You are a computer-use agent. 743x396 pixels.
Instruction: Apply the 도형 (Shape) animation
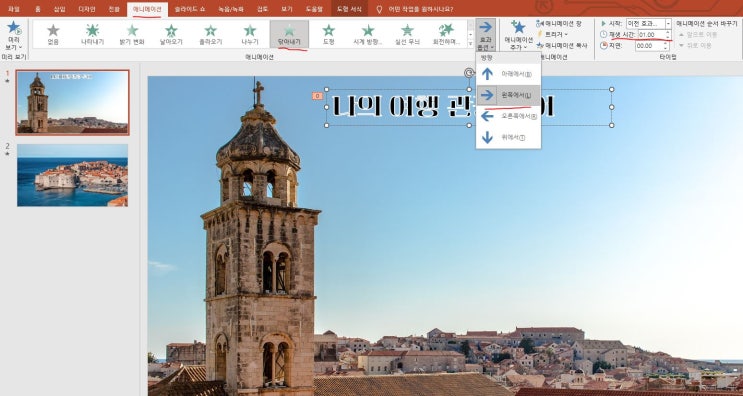(x=328, y=34)
